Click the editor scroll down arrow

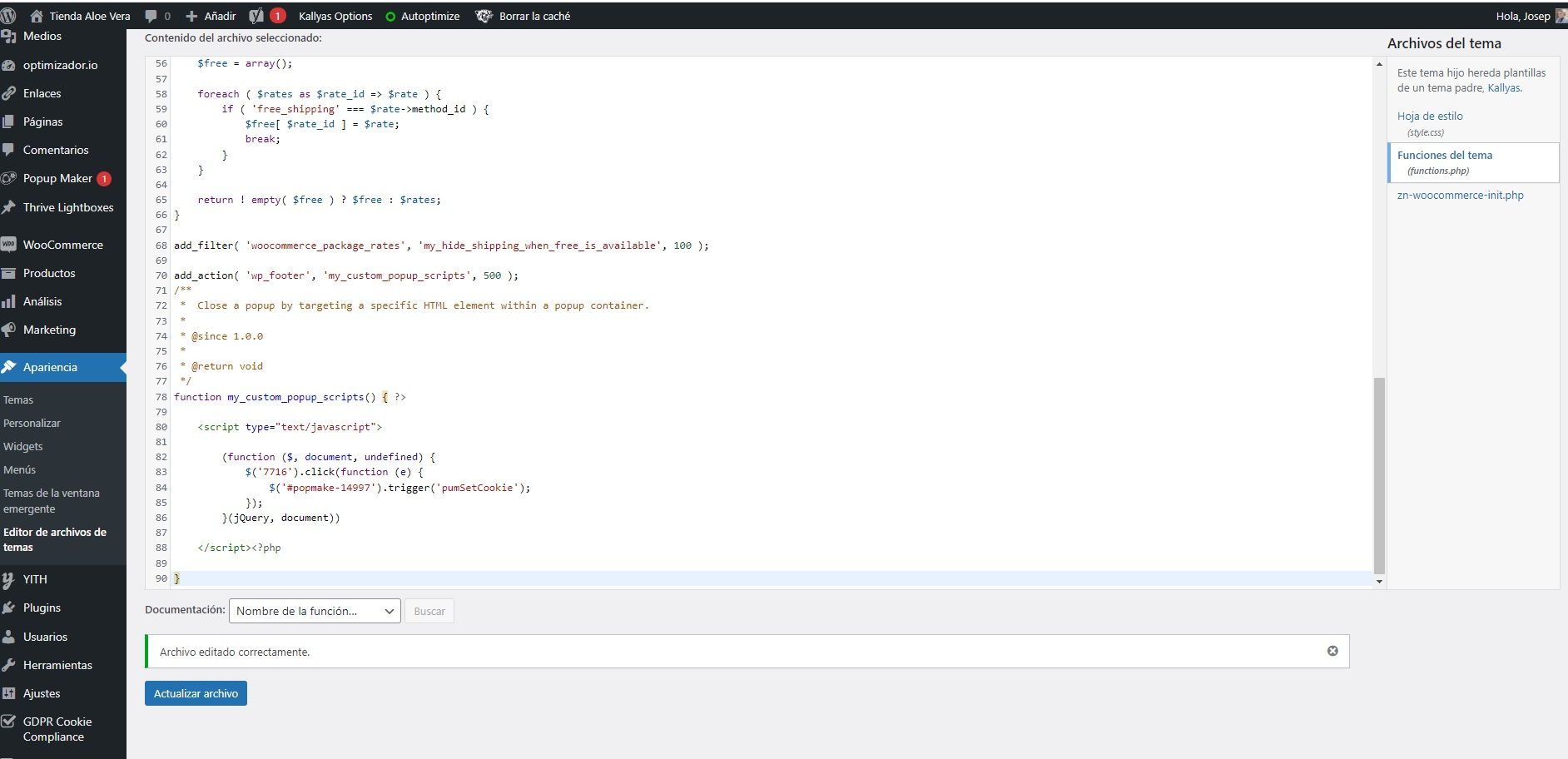click(x=1379, y=582)
